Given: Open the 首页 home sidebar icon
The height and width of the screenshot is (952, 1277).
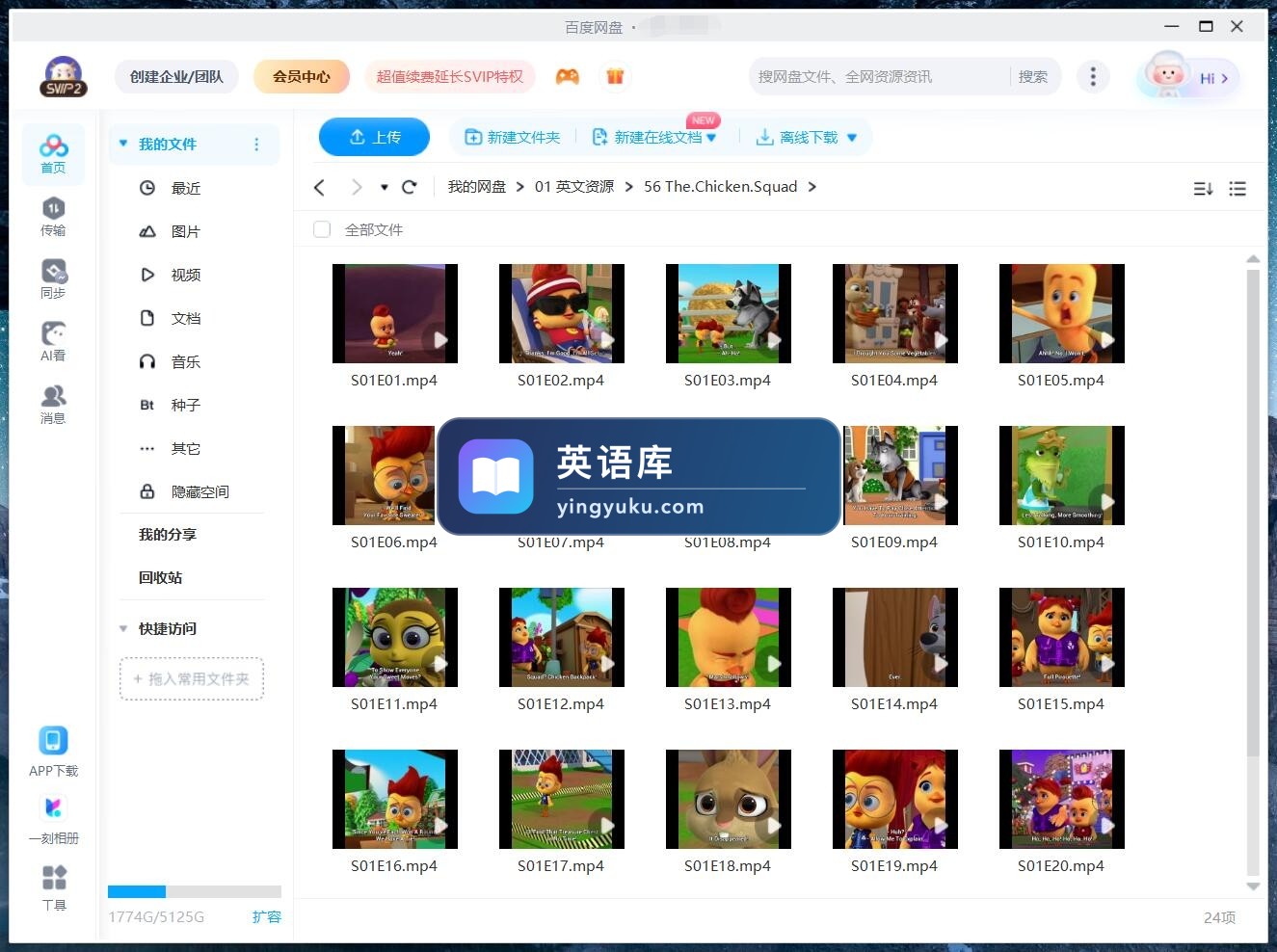Looking at the screenshot, I should (x=53, y=154).
